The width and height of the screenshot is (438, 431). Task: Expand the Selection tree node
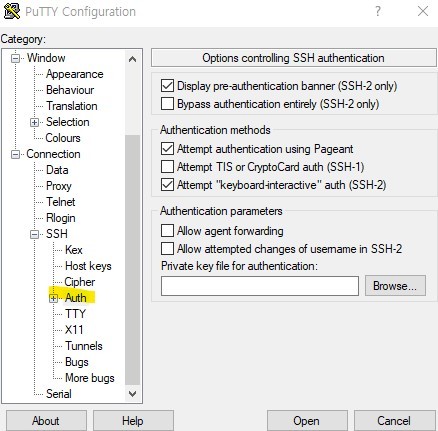click(x=34, y=122)
